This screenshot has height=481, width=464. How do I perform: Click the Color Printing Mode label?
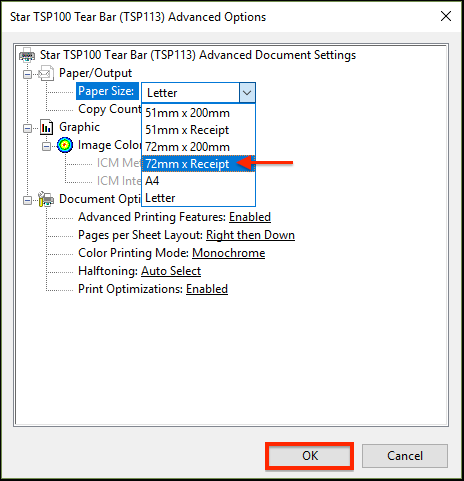[x=134, y=253]
